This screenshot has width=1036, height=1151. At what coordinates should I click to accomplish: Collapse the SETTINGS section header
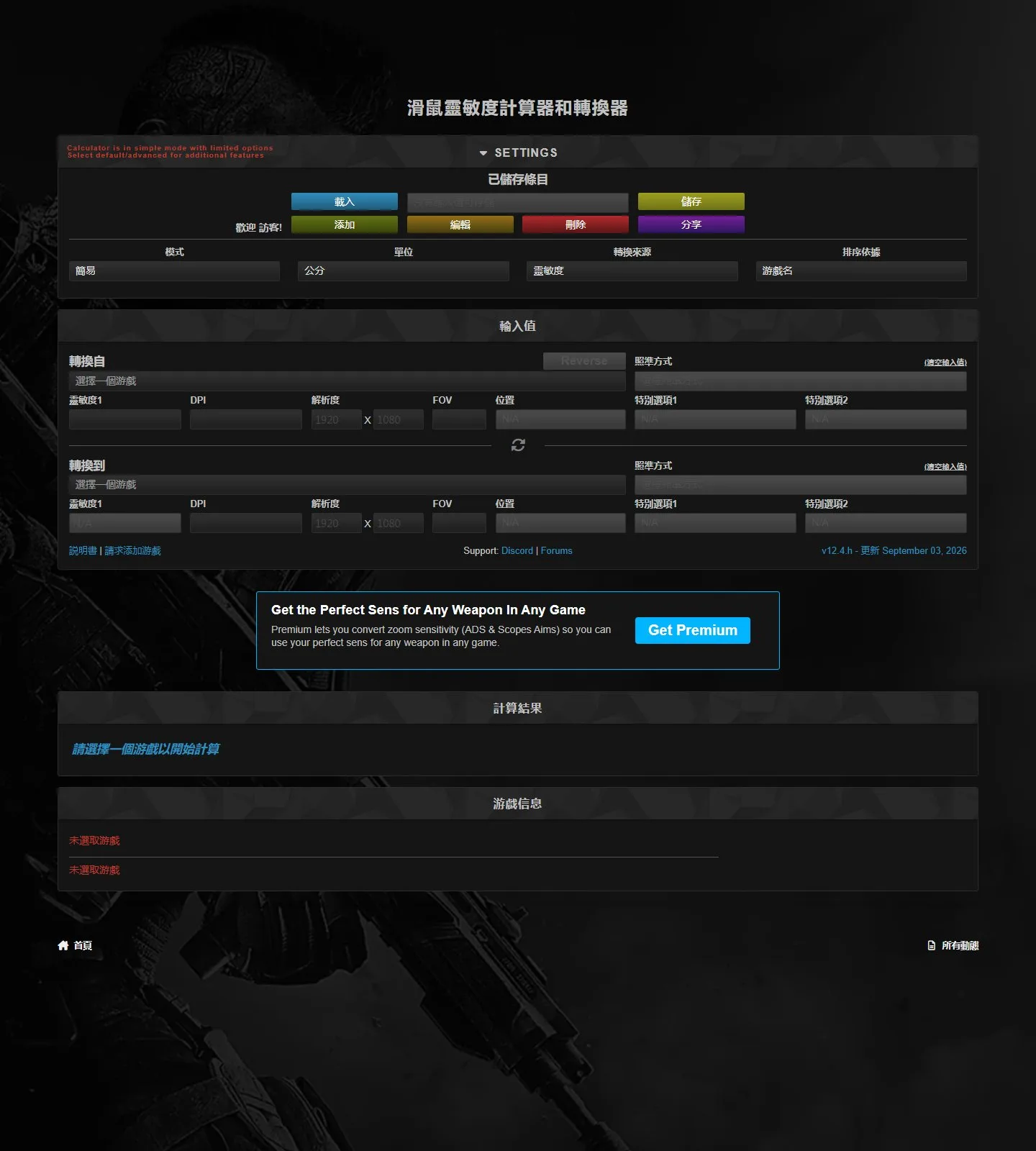click(518, 153)
